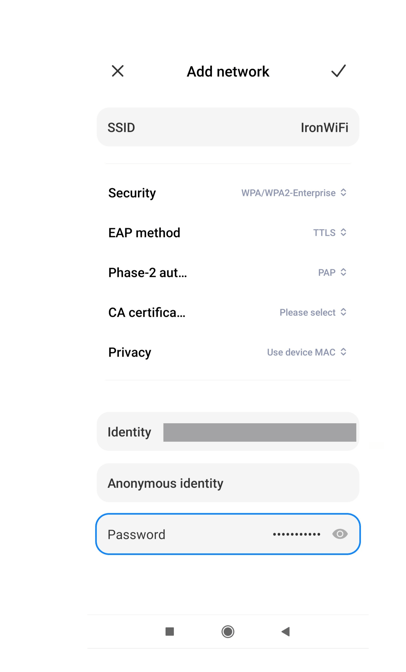
Task: Open the Security dropdown WPA/WPA2-Enterprise
Action: (x=294, y=193)
